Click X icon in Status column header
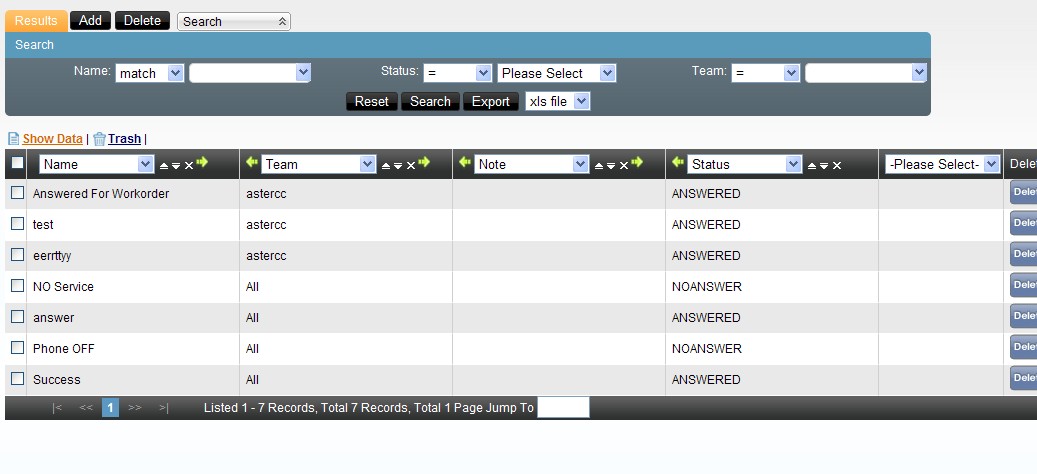Viewport: 1037px width, 474px height. (x=837, y=165)
